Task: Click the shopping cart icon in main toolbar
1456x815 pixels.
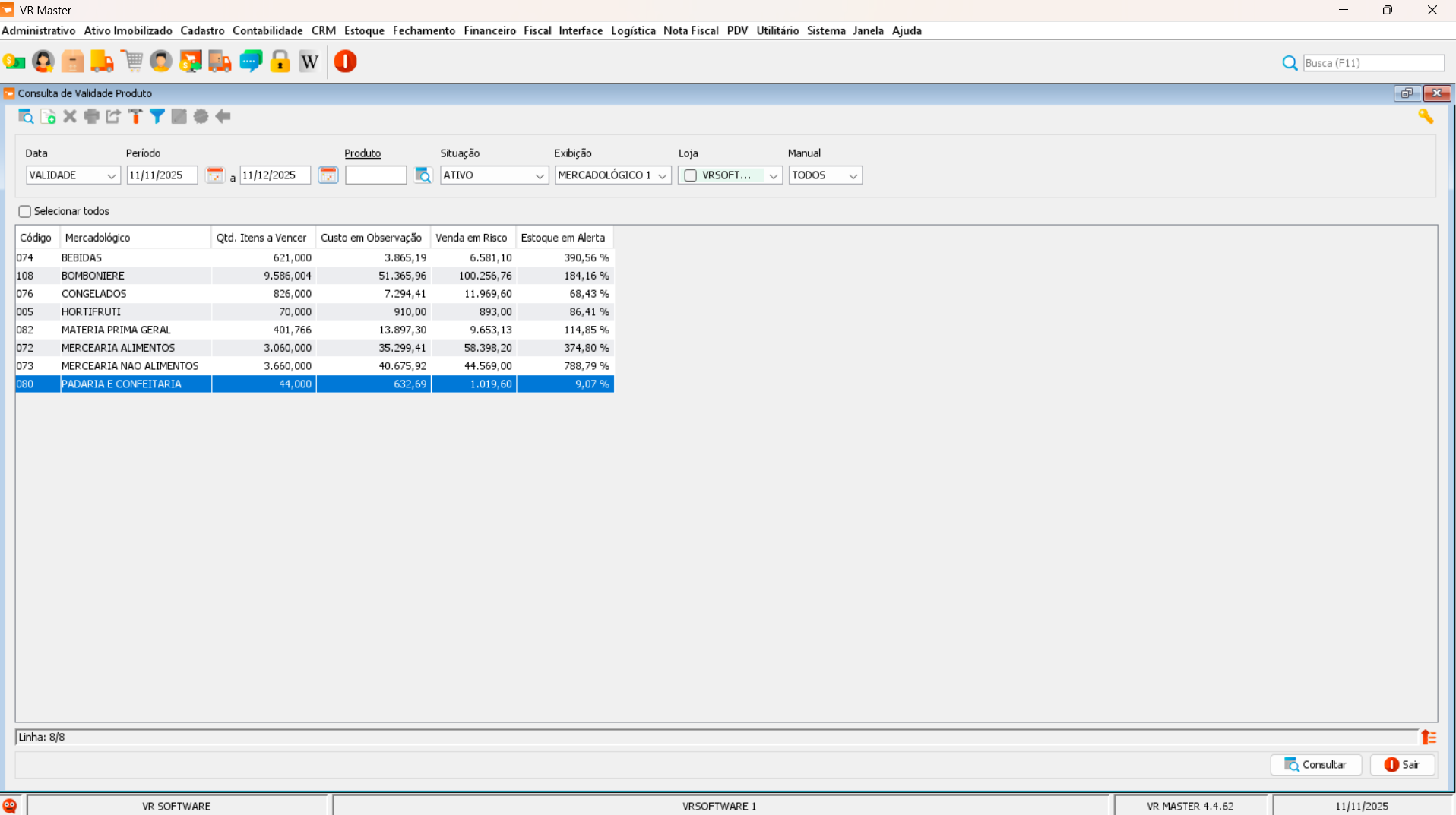Action: pos(132,62)
